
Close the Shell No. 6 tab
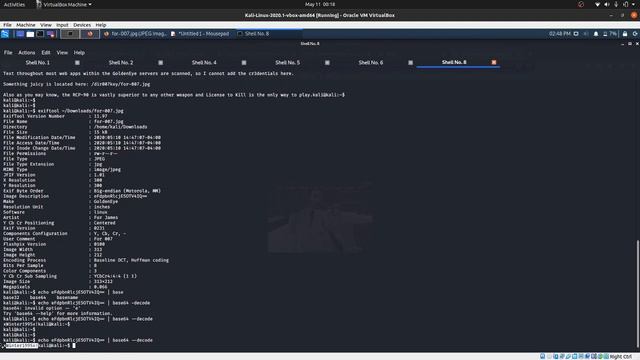(x=410, y=62)
